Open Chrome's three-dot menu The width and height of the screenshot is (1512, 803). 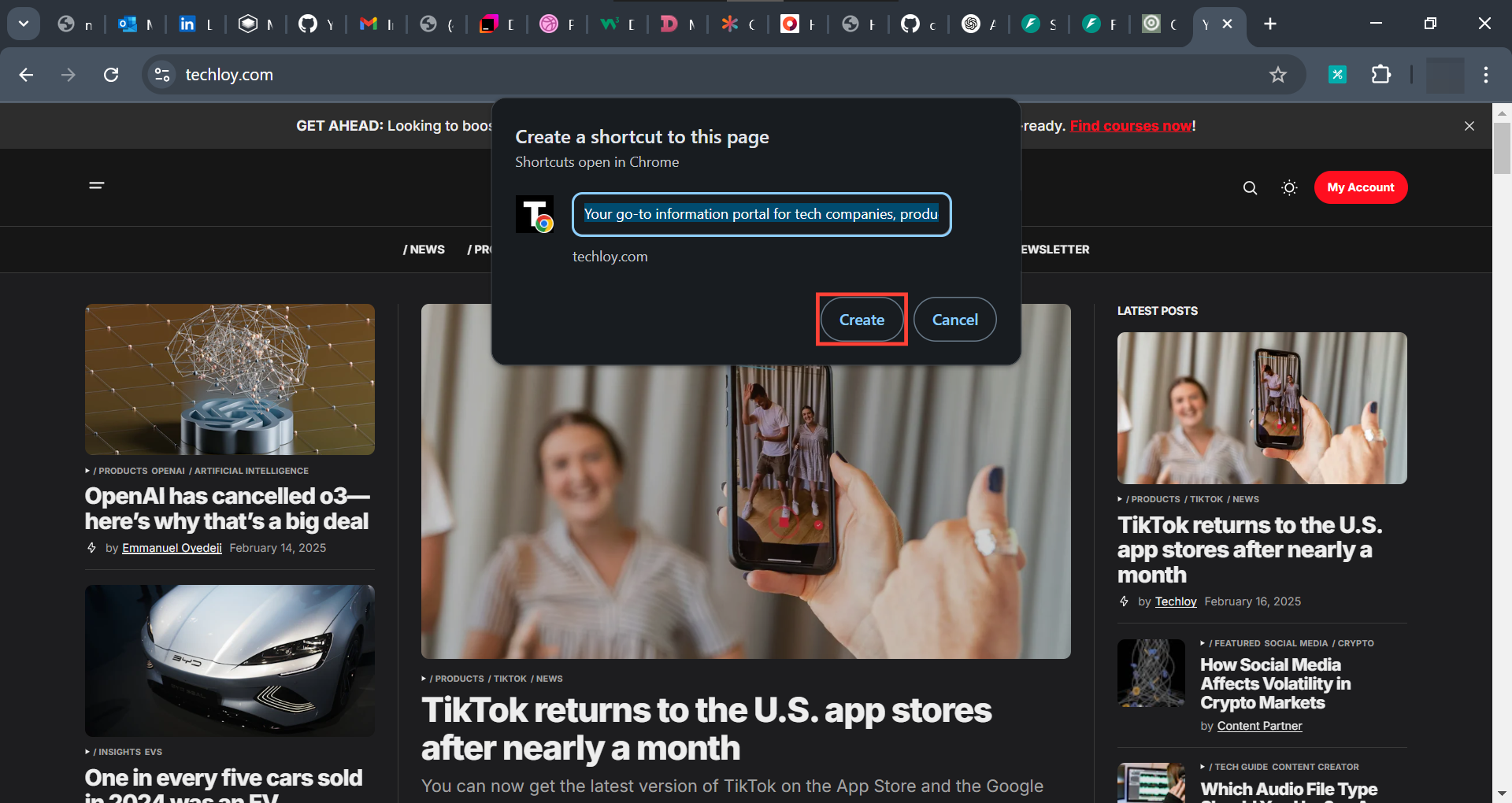[x=1486, y=75]
